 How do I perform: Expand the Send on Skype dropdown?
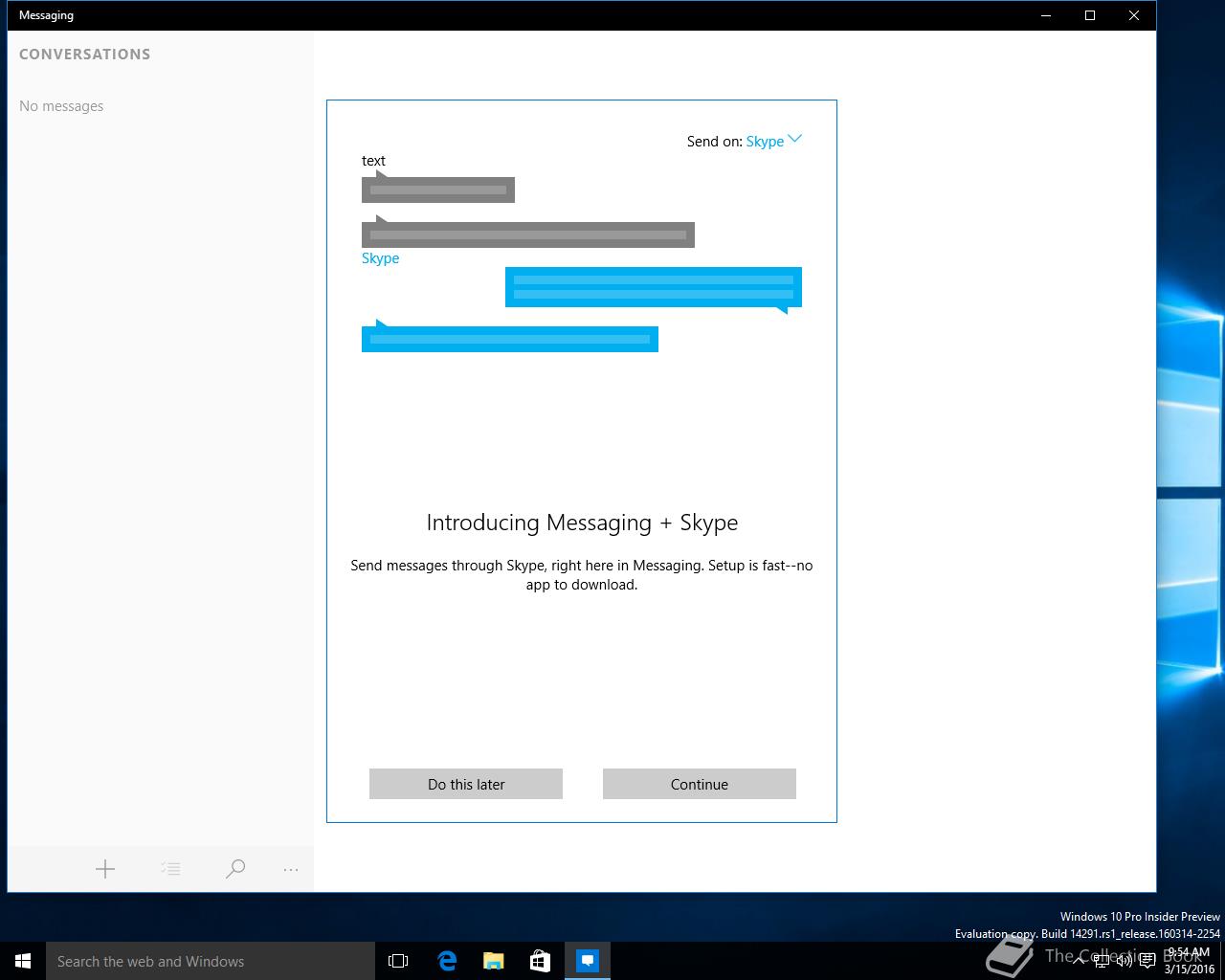point(774,141)
